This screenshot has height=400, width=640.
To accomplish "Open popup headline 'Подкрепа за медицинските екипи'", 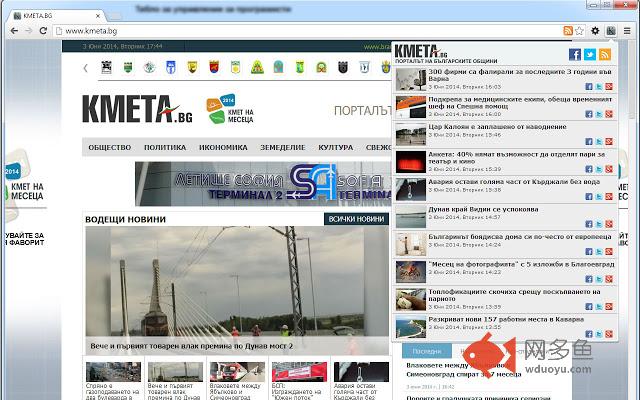I will [x=520, y=102].
